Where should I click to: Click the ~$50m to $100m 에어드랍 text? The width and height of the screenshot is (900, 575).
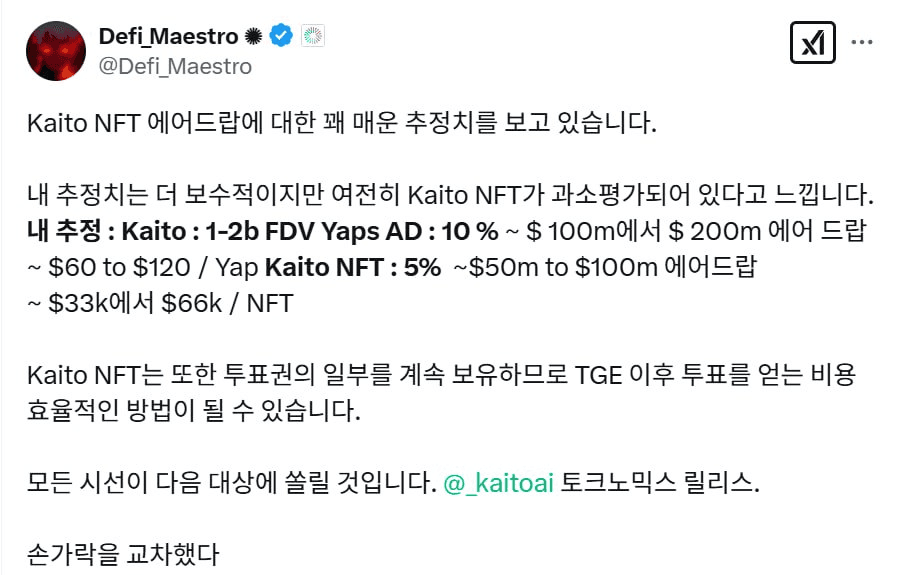point(606,267)
